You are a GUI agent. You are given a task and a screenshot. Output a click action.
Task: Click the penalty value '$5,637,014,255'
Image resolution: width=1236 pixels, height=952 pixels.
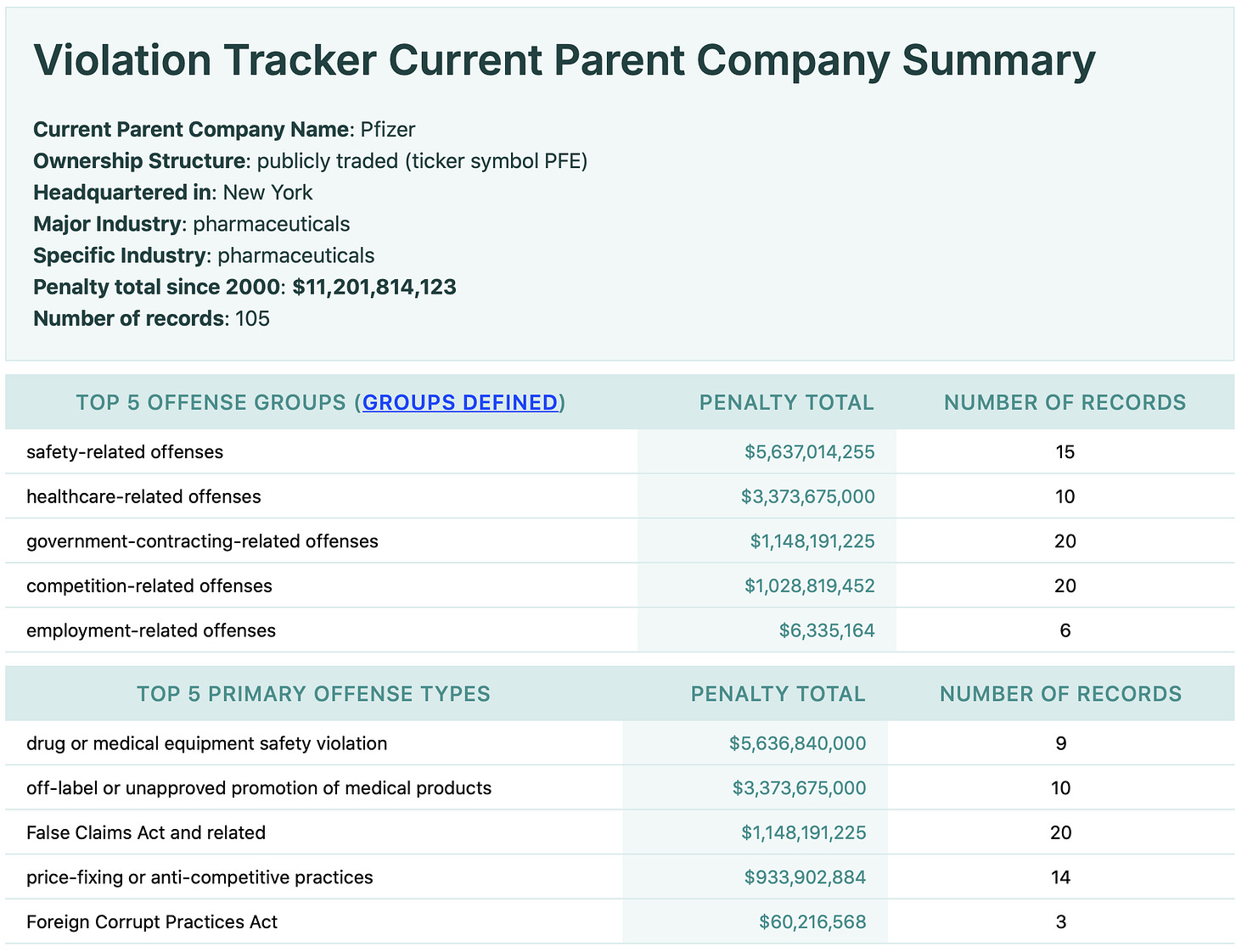pos(810,451)
